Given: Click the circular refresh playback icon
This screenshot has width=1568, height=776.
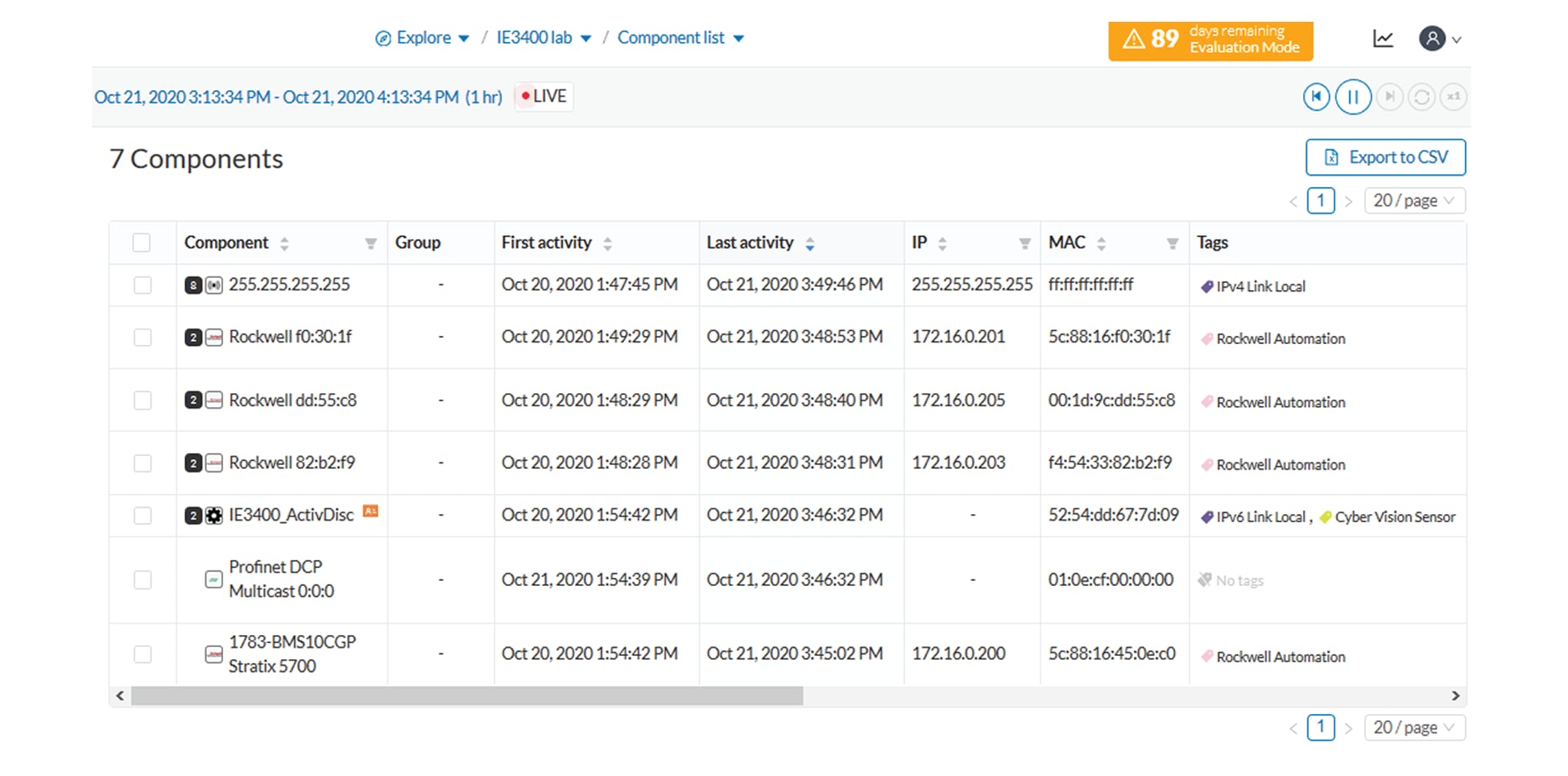Looking at the screenshot, I should point(1421,97).
